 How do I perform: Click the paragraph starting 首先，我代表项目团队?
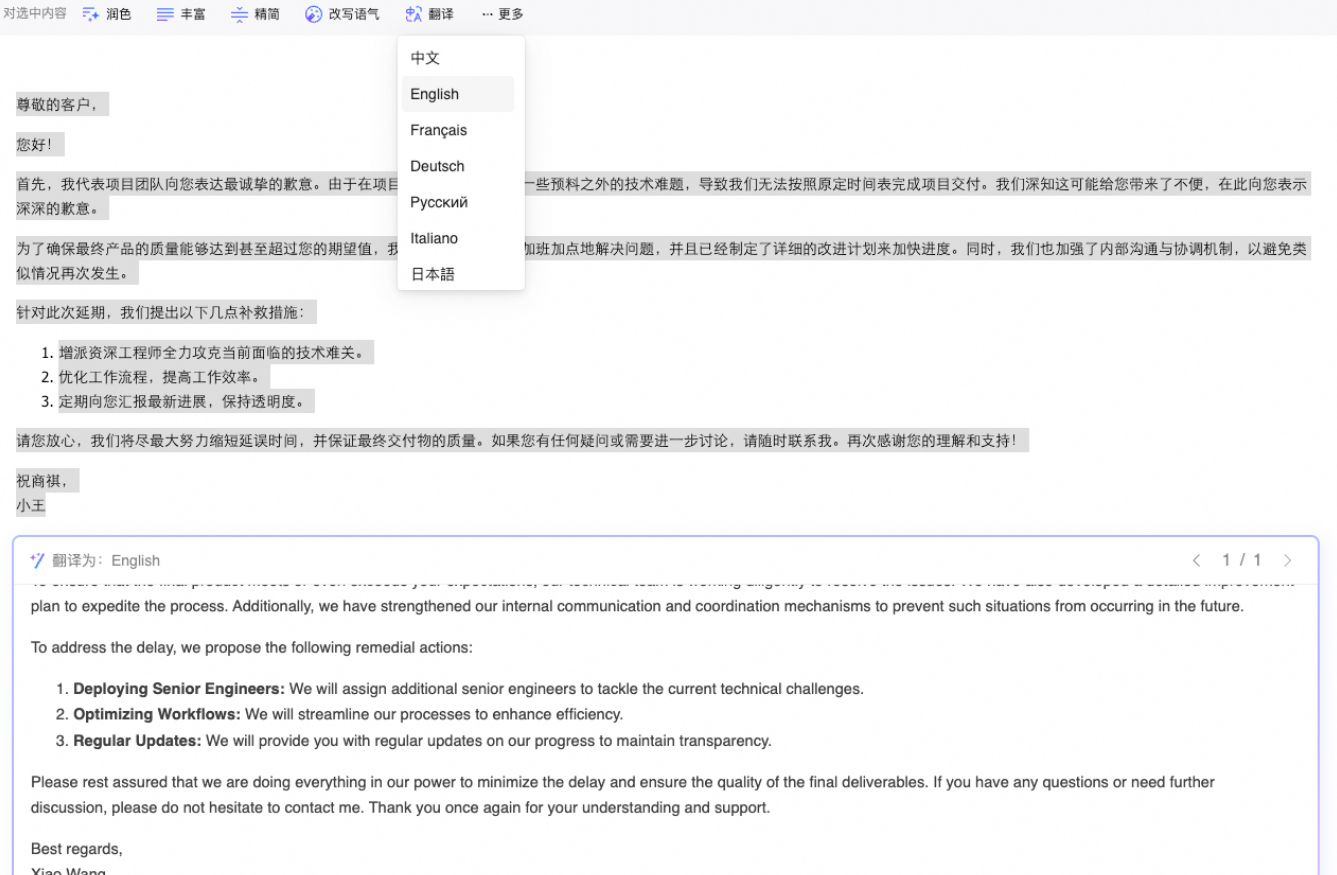tap(662, 197)
